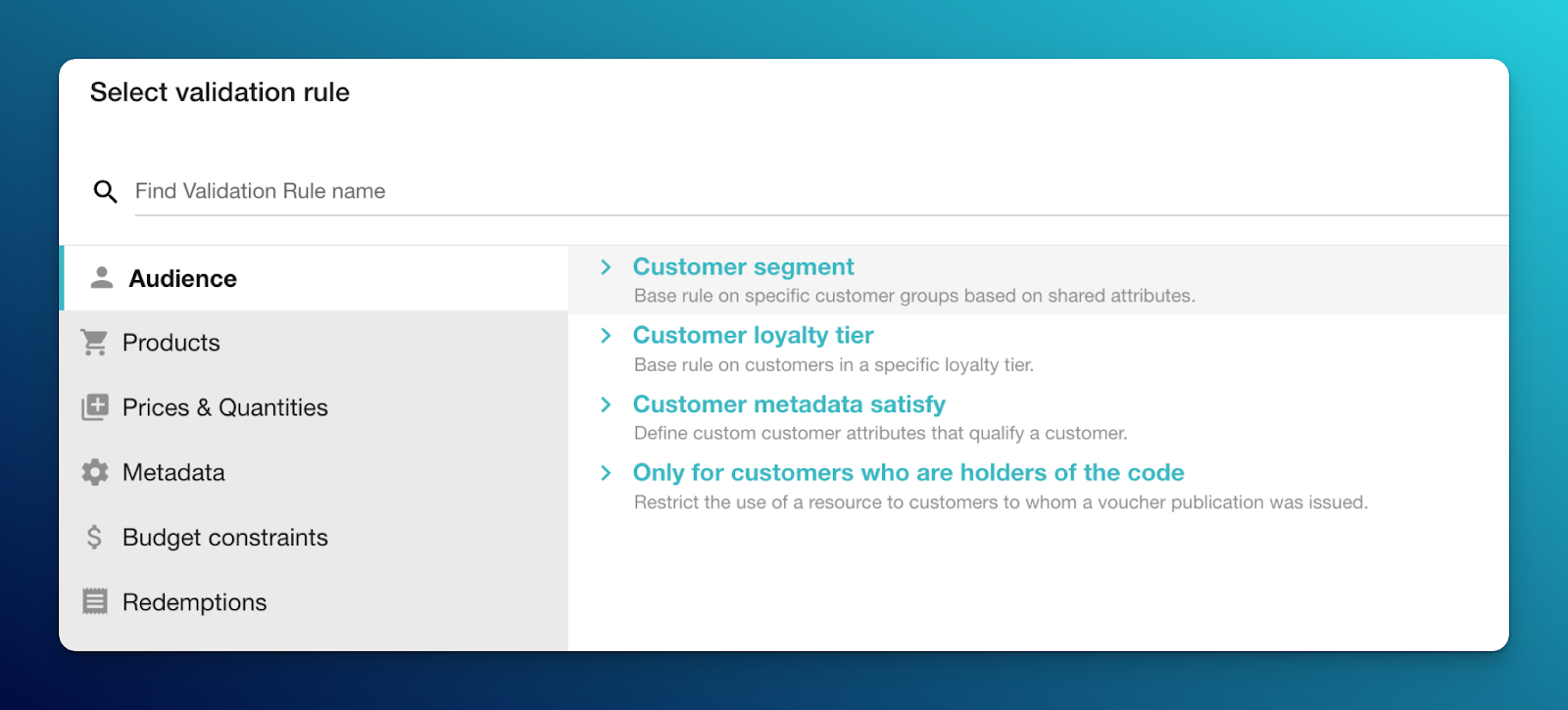Open the Customer metadata satisfy rule

click(x=789, y=403)
